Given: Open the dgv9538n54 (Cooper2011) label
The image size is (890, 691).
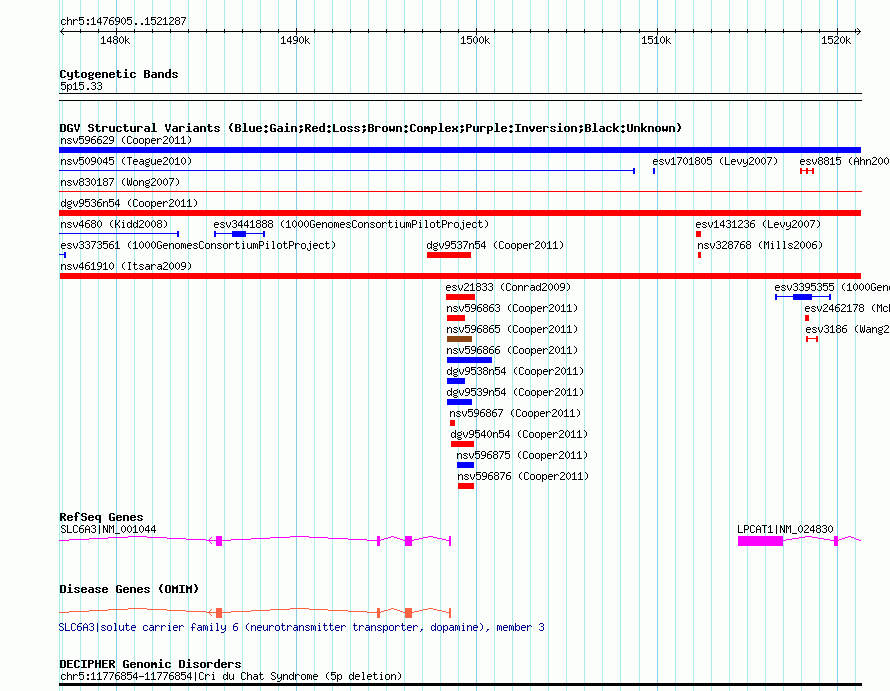Looking at the screenshot, I should [515, 371].
